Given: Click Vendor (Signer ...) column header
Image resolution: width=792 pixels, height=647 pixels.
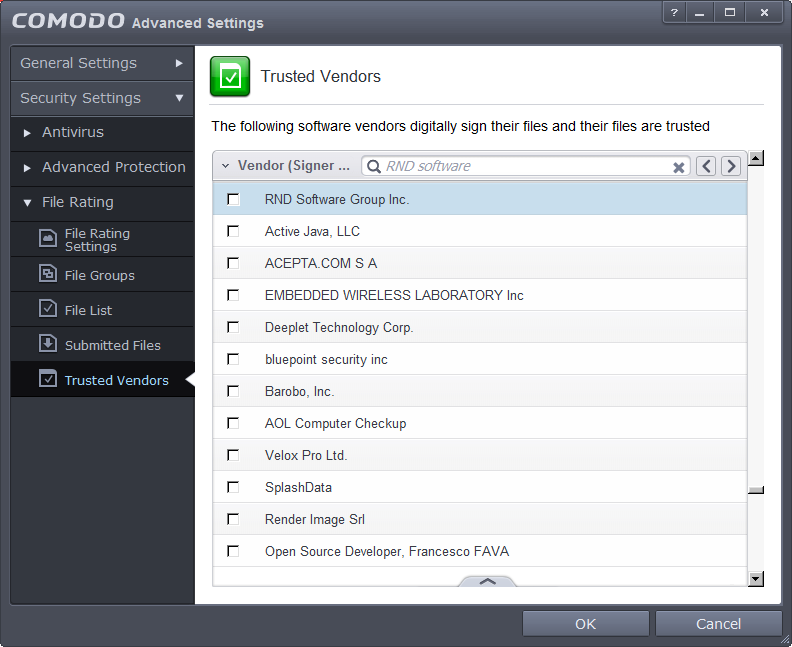Looking at the screenshot, I should [293, 166].
